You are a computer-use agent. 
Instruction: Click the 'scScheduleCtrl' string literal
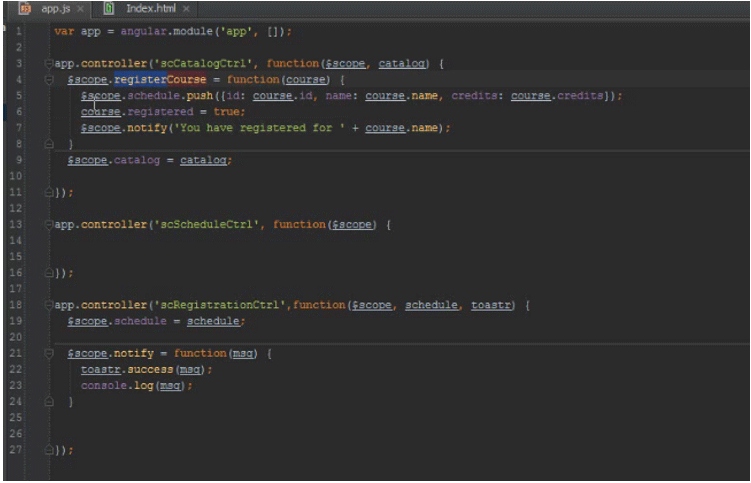pyautogui.click(x=206, y=225)
